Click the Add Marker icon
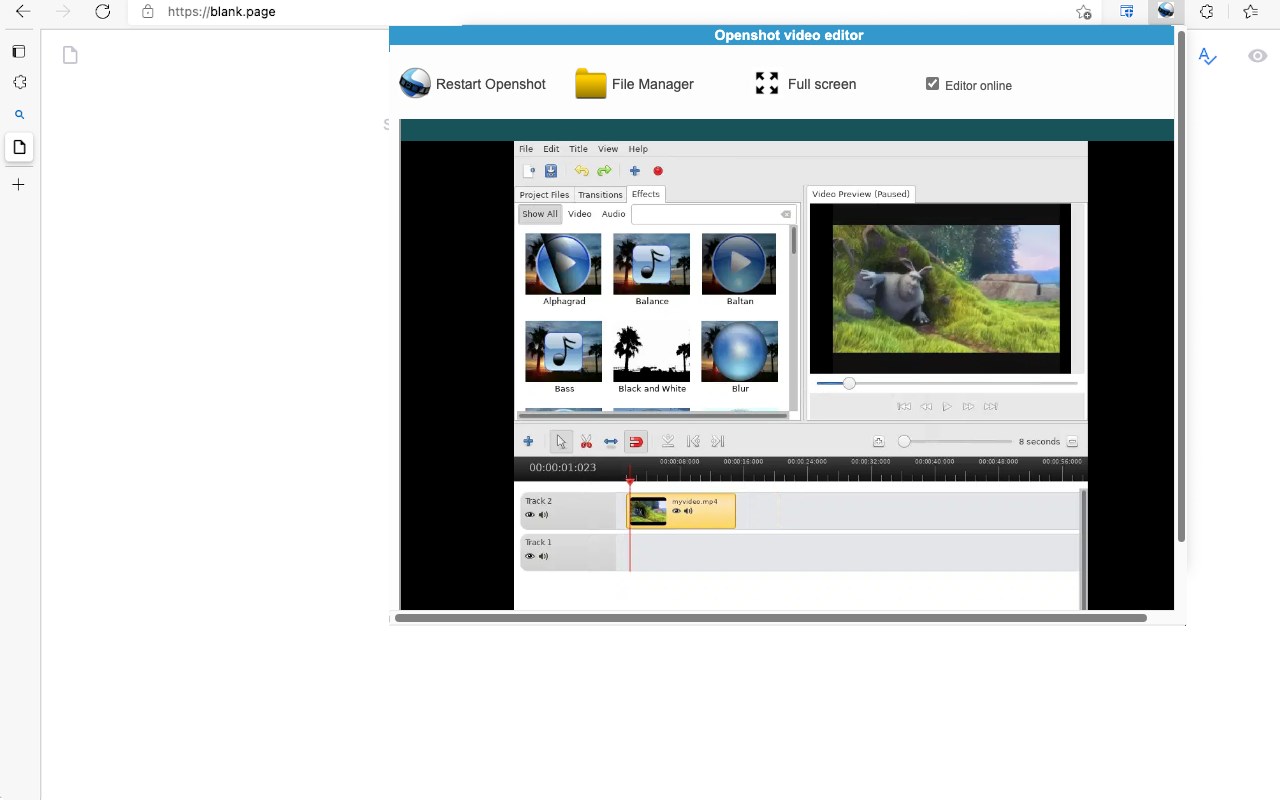This screenshot has width=1280, height=800. [668, 441]
